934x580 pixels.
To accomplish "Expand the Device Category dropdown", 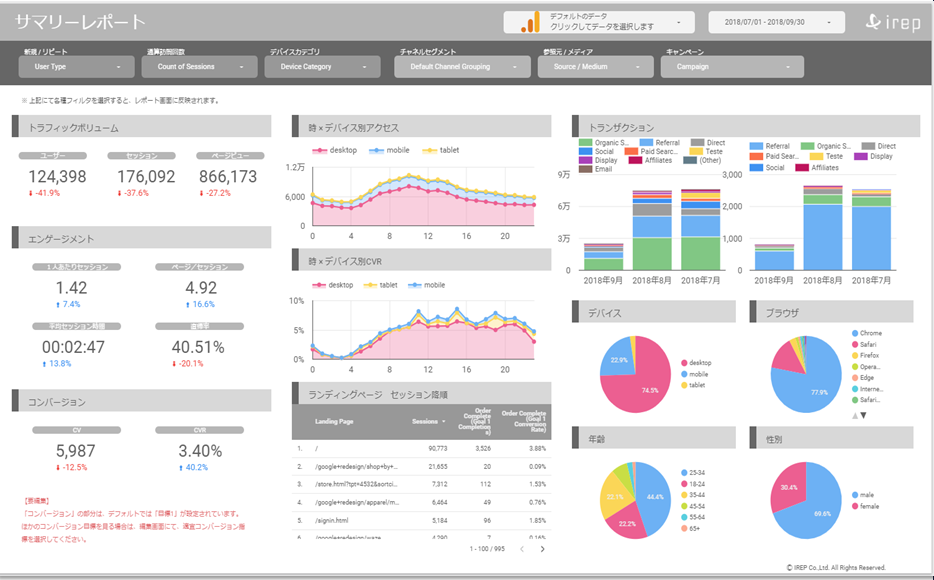I will coord(322,67).
